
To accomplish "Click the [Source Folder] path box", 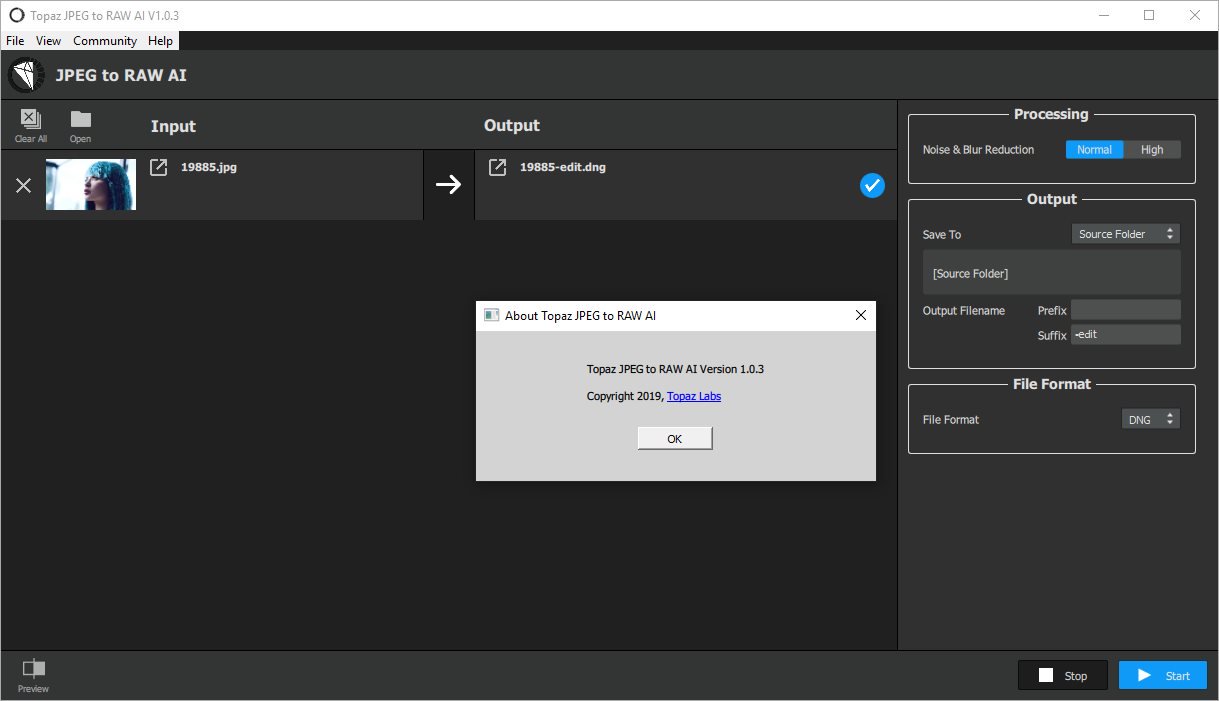I will [x=1051, y=273].
